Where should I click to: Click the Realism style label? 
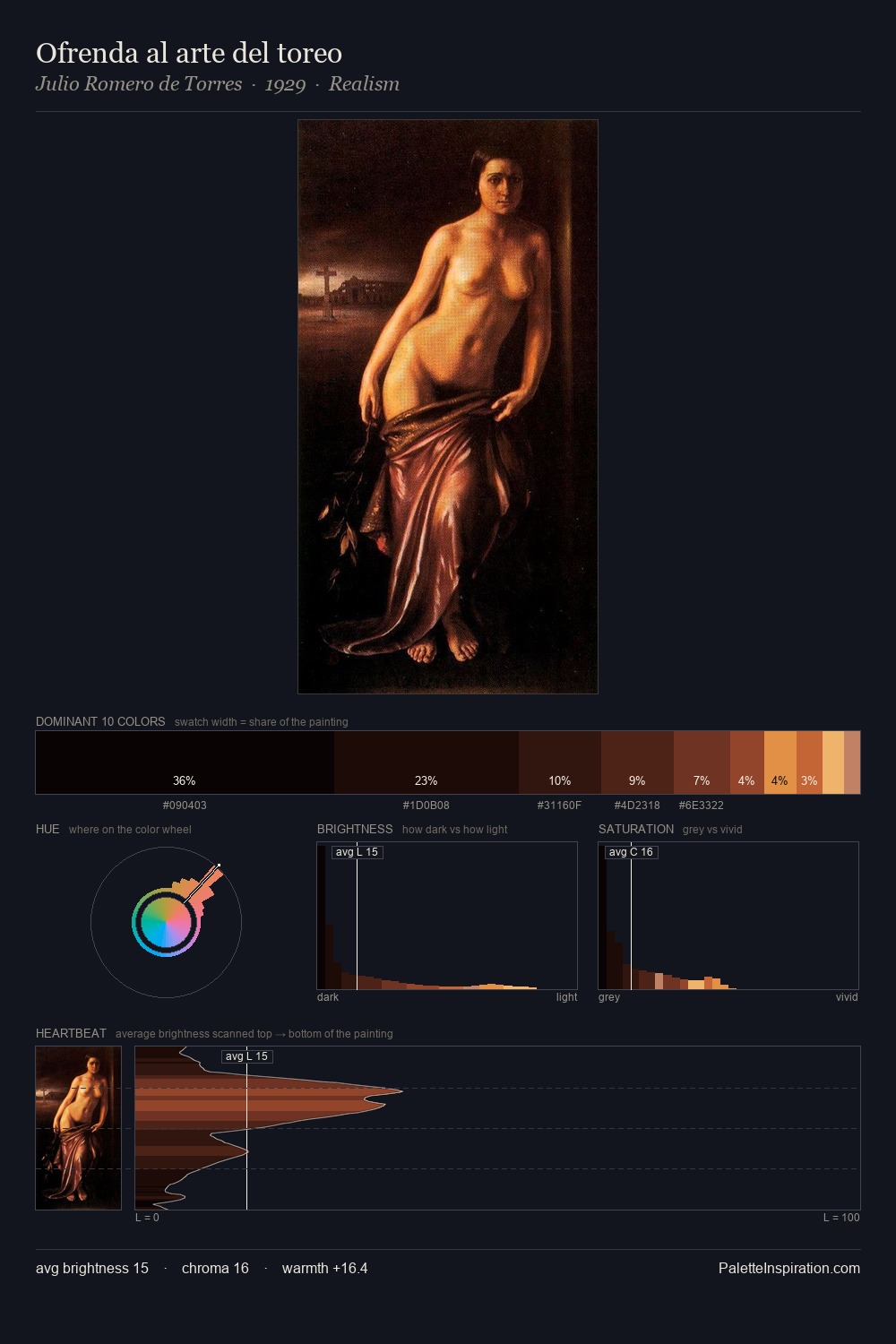pyautogui.click(x=364, y=84)
